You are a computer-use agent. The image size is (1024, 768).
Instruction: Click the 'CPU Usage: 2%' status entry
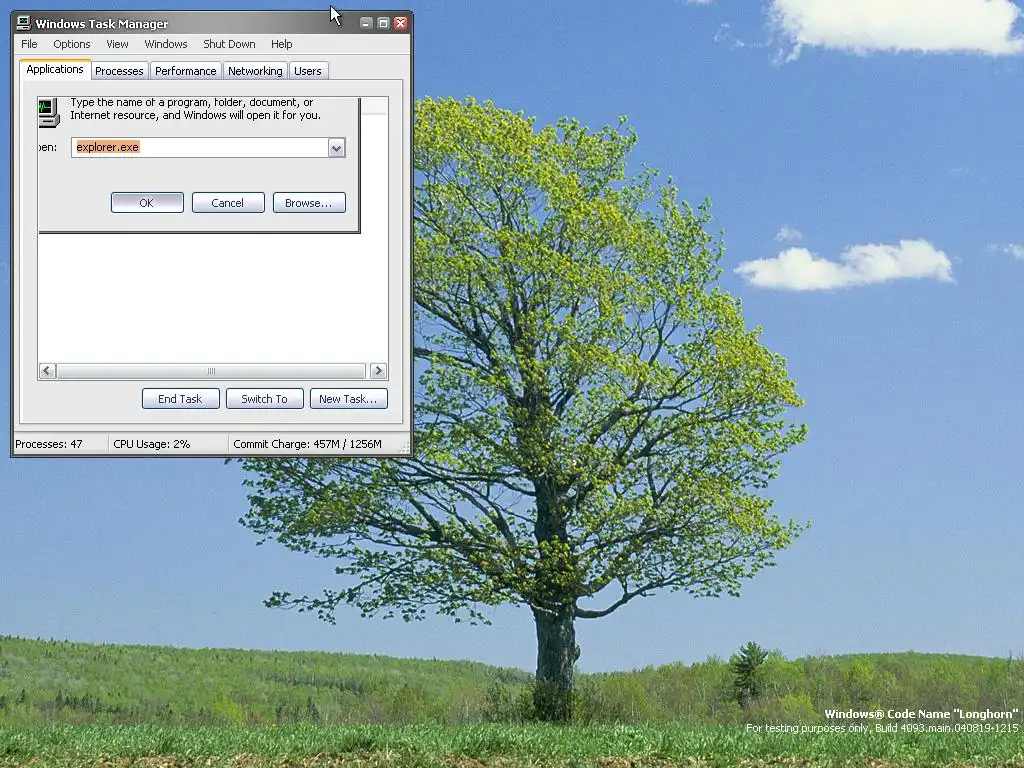point(152,444)
